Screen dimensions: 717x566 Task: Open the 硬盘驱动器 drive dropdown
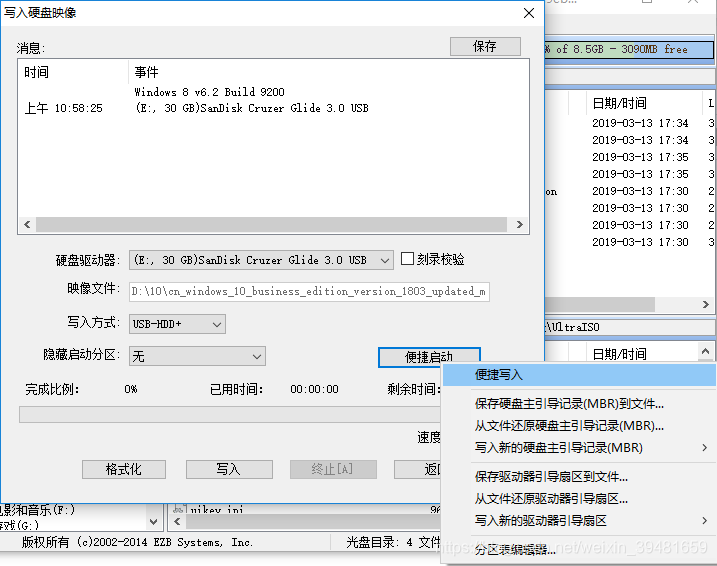click(261, 260)
